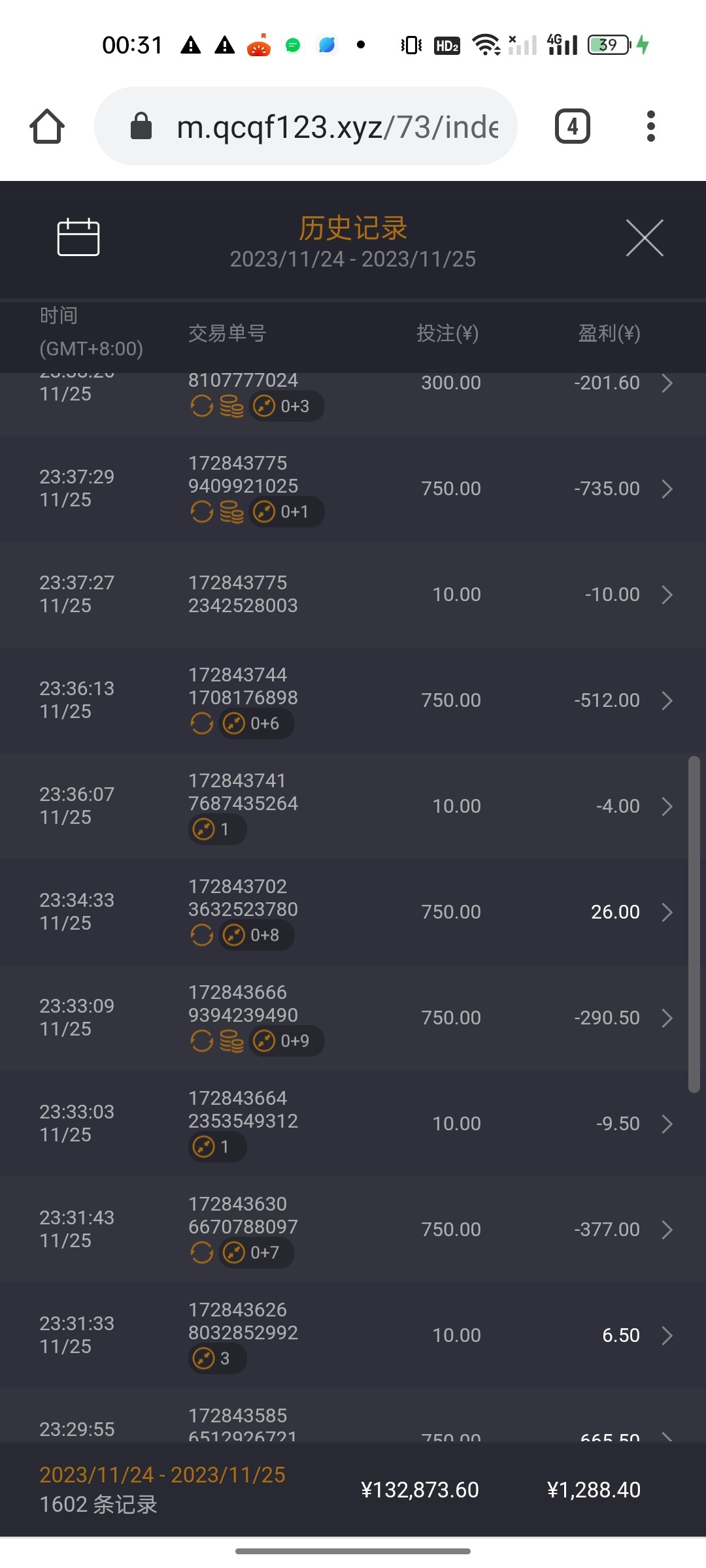This screenshot has height=1568, width=706.
Task: Tap the 2023/11/24 - 2023/11/25 footer date range
Action: point(162,1475)
